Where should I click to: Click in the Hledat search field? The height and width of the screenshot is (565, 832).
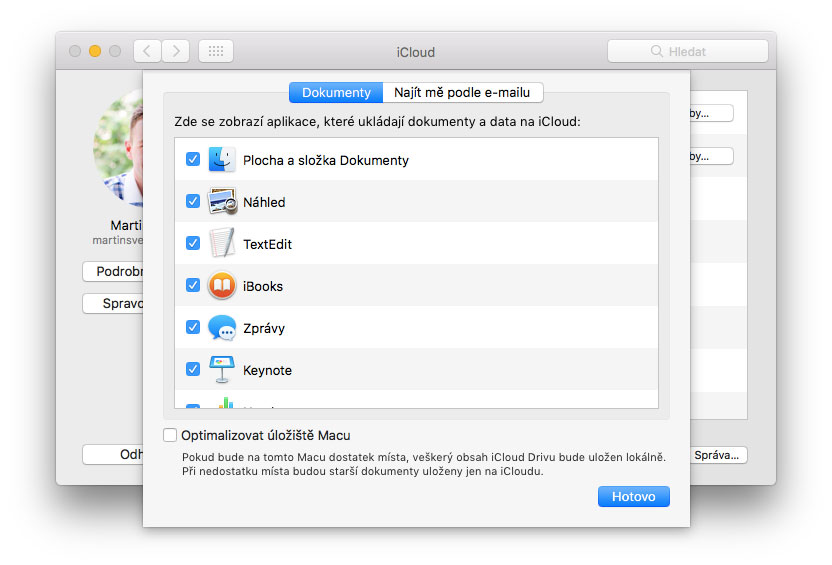point(688,51)
